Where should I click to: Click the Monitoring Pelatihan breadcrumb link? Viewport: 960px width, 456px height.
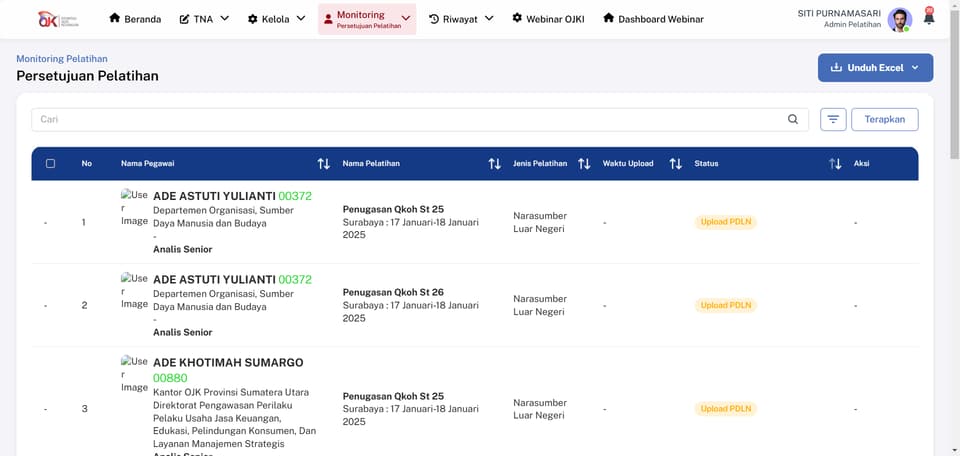tap(62, 59)
